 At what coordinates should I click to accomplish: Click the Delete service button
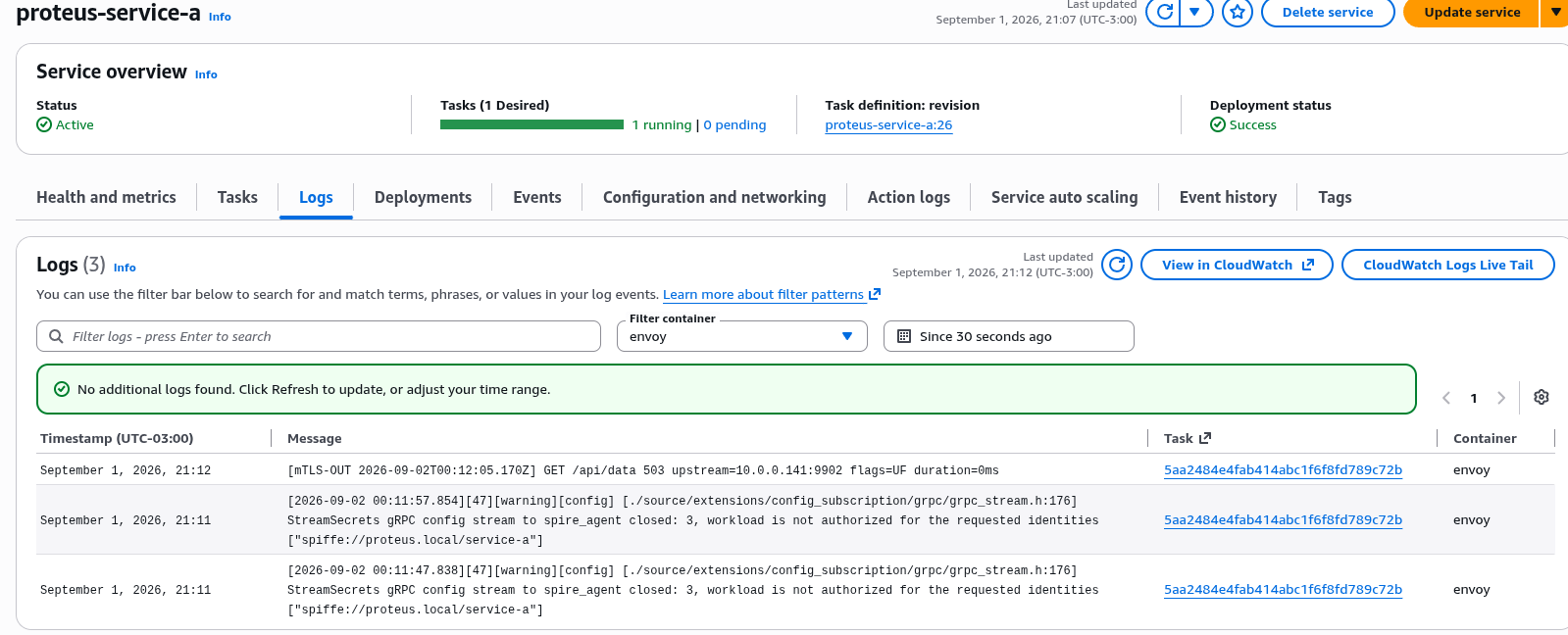1328,12
